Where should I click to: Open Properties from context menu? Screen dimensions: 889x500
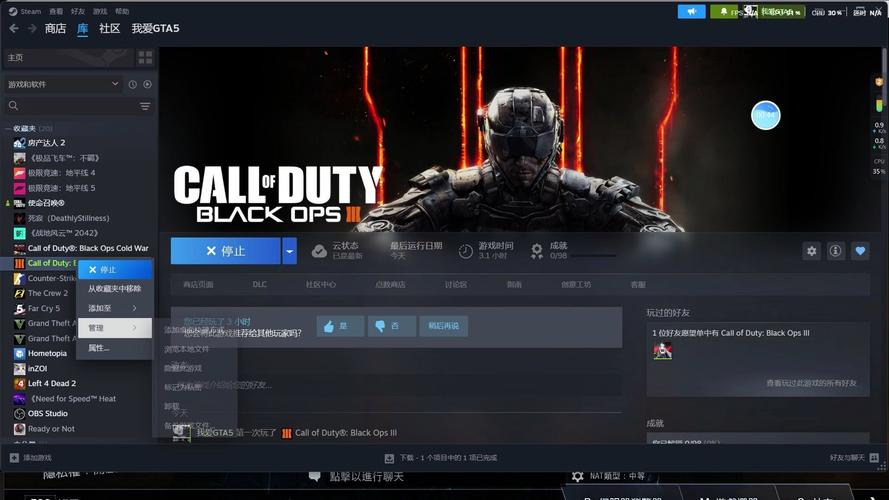(x=114, y=348)
